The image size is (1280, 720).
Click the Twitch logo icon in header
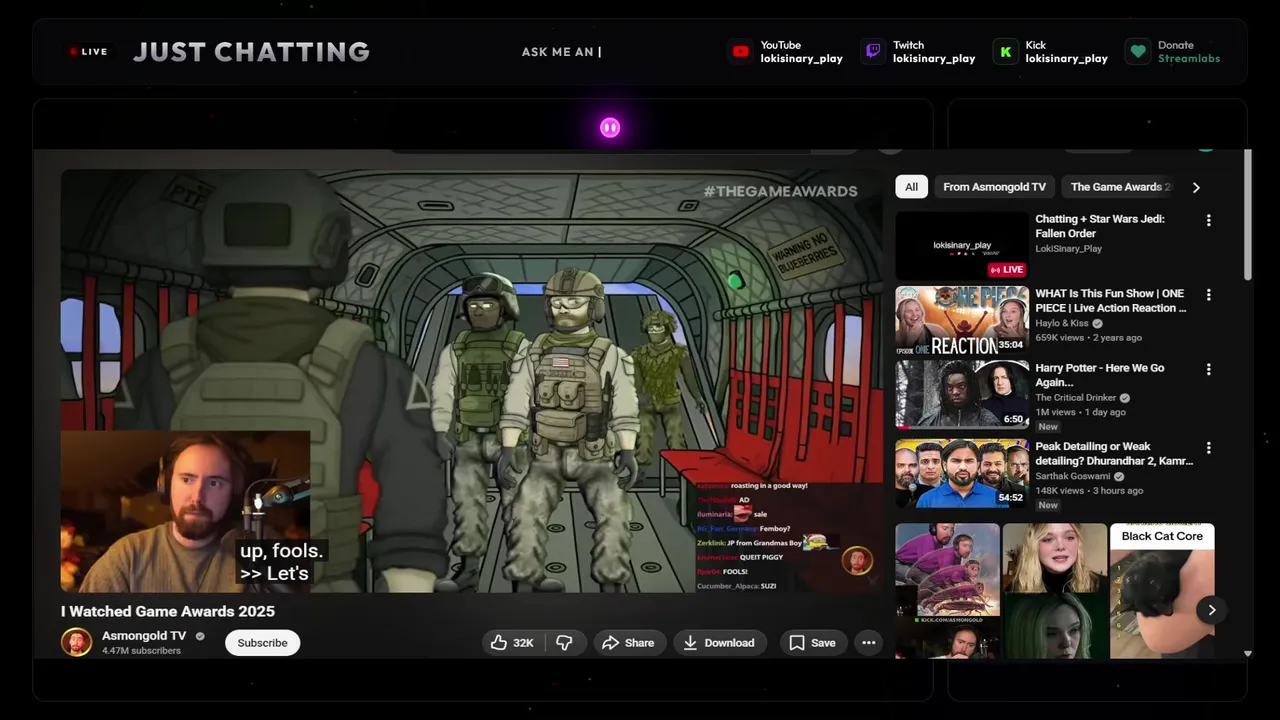(x=873, y=52)
